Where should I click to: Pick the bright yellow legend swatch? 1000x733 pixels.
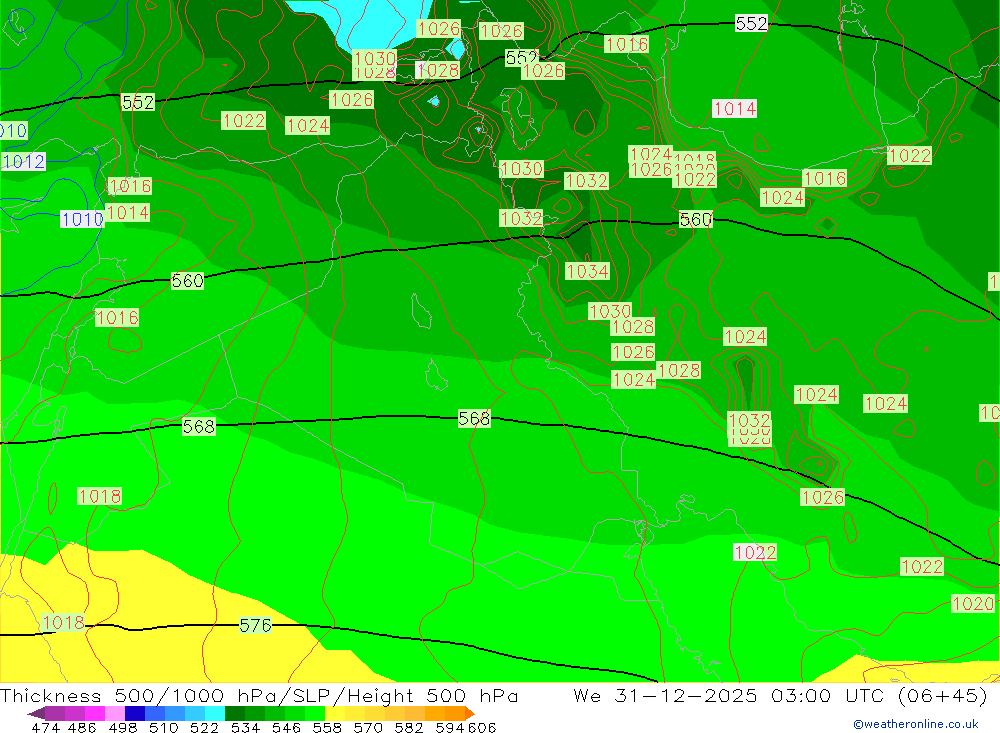(x=335, y=713)
